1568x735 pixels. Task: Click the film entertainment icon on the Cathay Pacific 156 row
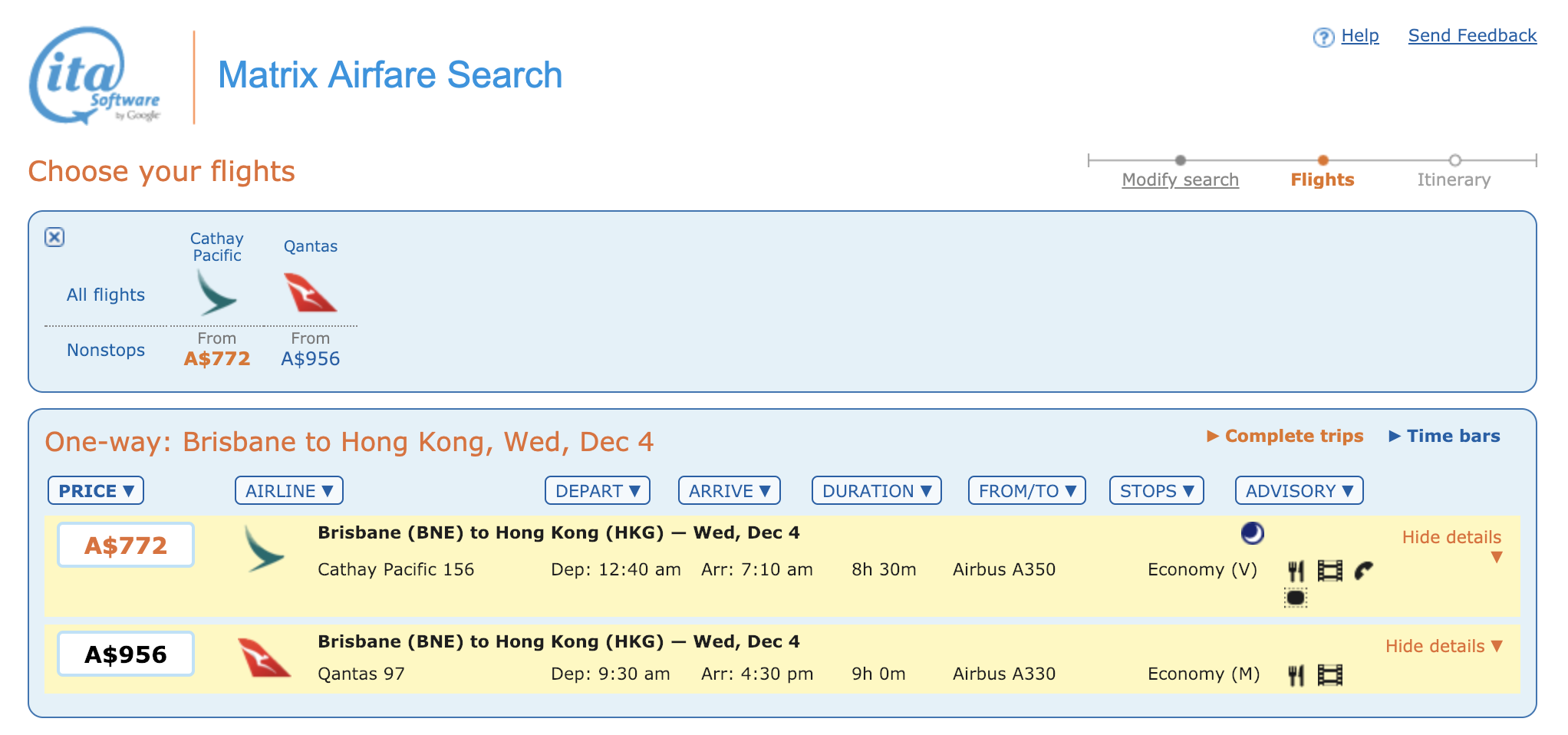(x=1330, y=571)
